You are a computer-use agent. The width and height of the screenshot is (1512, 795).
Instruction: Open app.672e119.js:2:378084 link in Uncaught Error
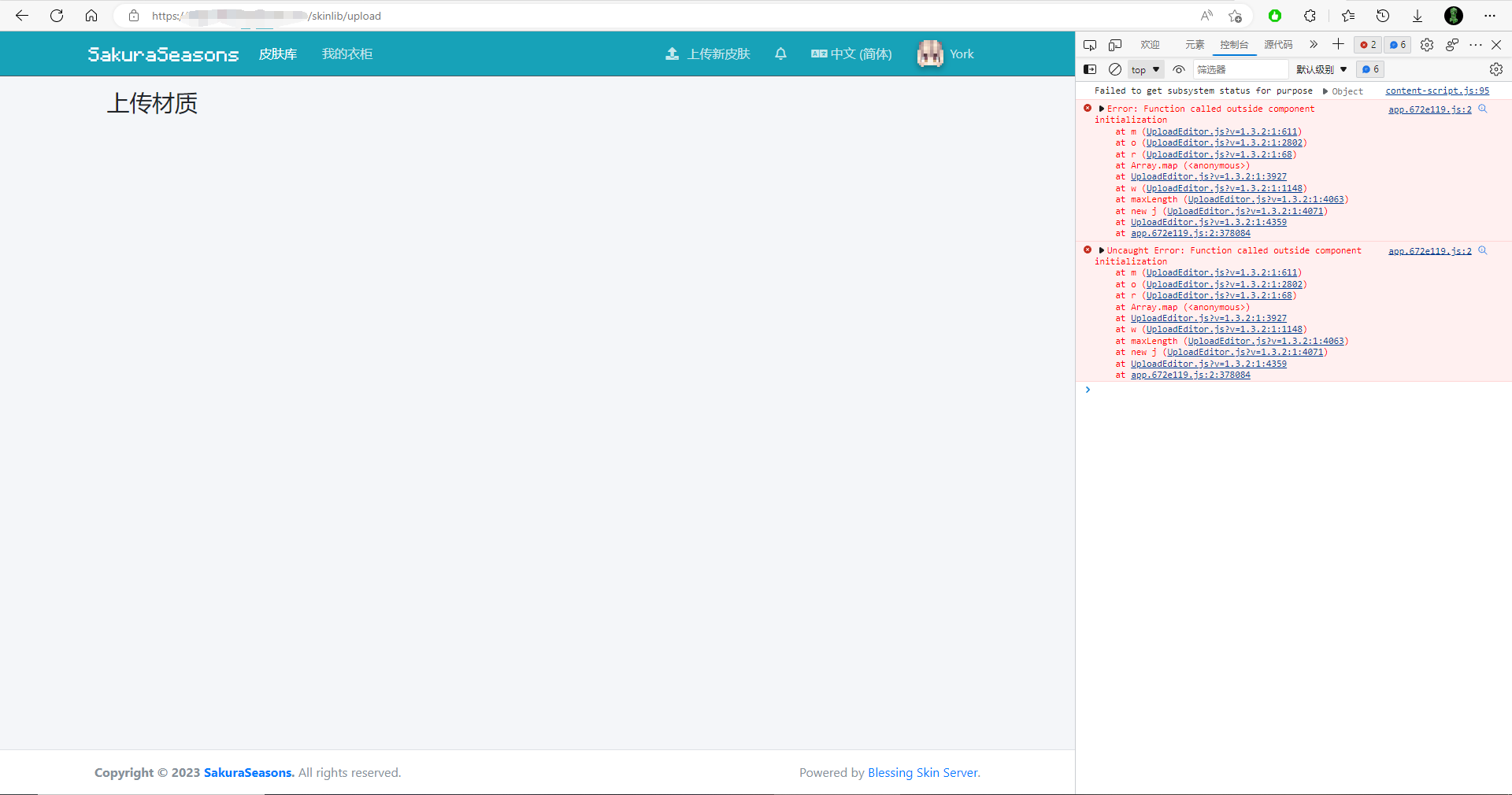(1191, 375)
